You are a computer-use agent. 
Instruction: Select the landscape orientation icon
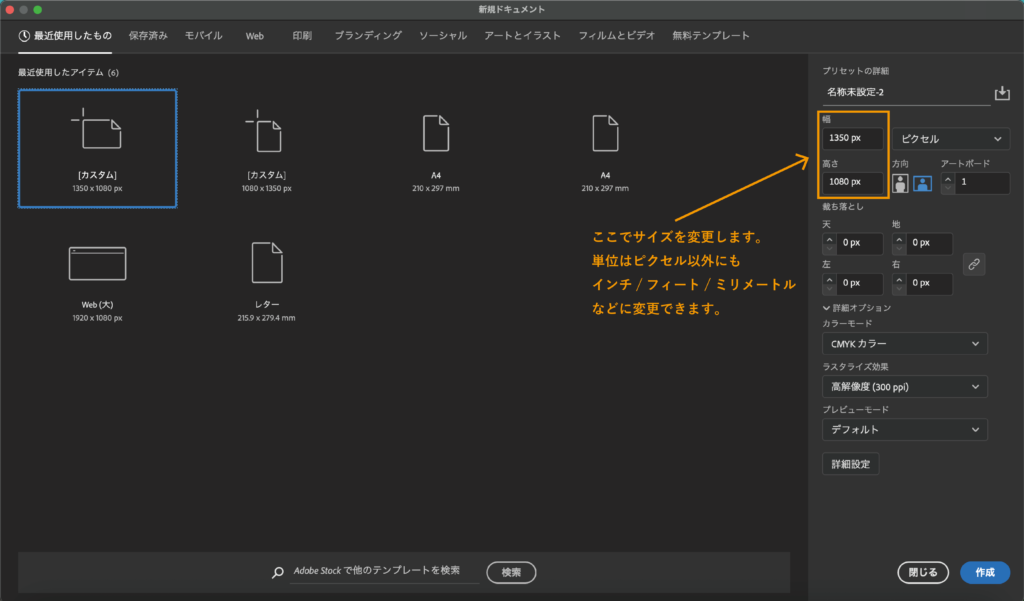(922, 183)
